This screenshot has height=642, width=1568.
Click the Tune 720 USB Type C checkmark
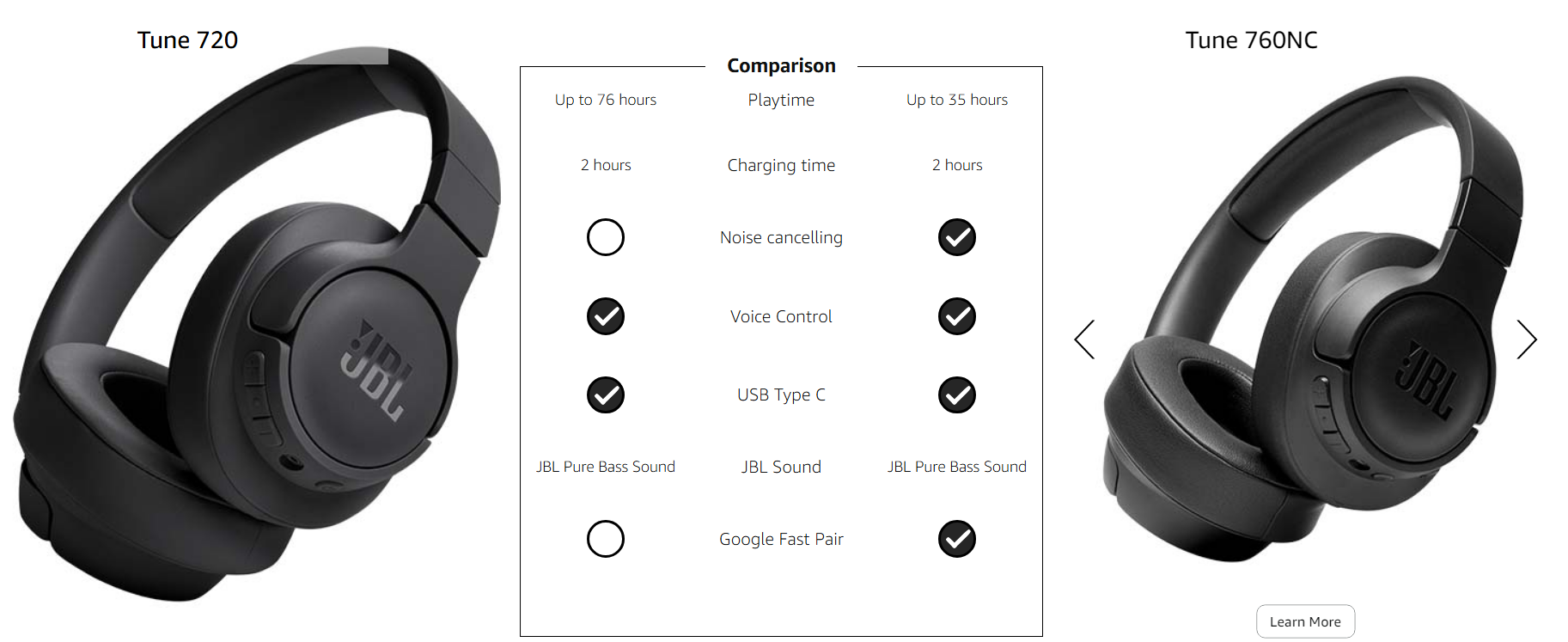point(606,395)
